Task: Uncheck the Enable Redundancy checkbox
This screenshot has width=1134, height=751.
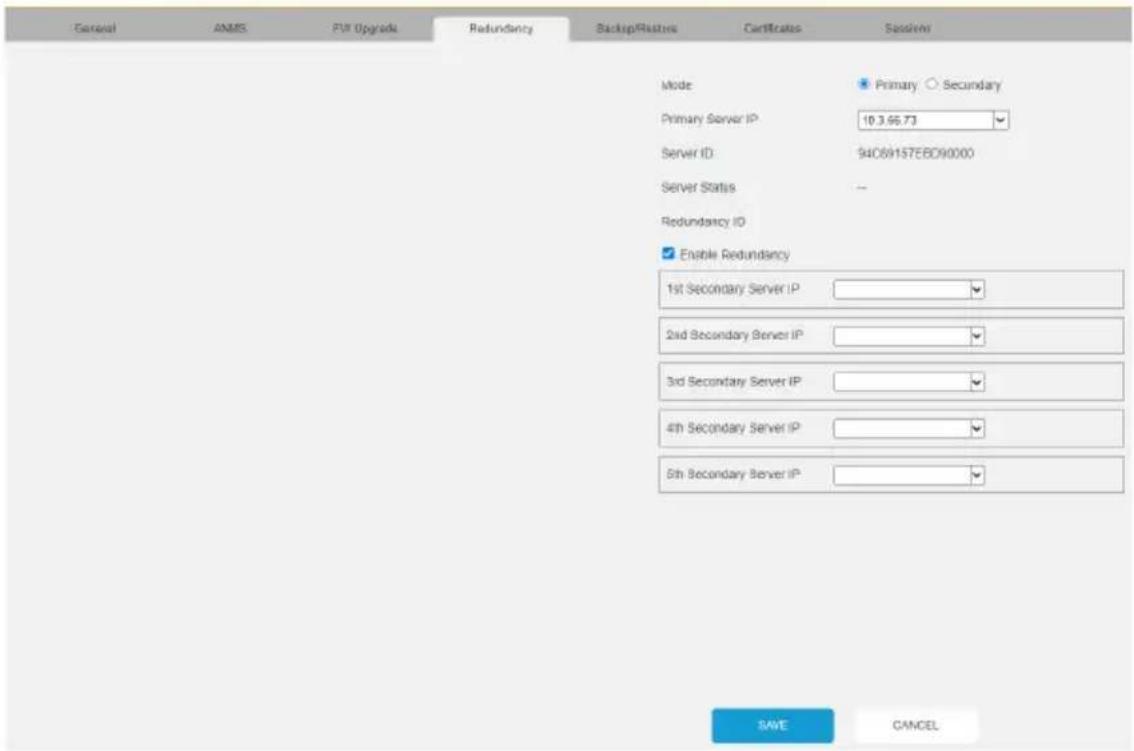Action: point(668,253)
